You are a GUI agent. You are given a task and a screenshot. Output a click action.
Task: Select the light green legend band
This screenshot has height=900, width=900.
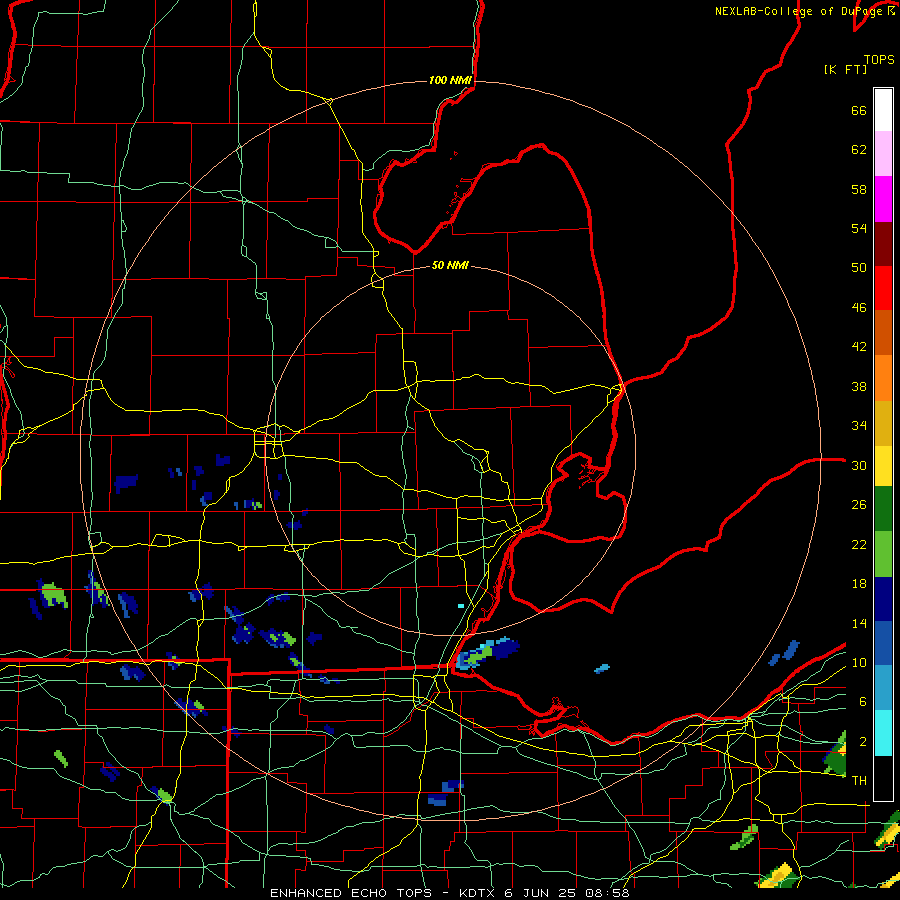pyautogui.click(x=883, y=554)
